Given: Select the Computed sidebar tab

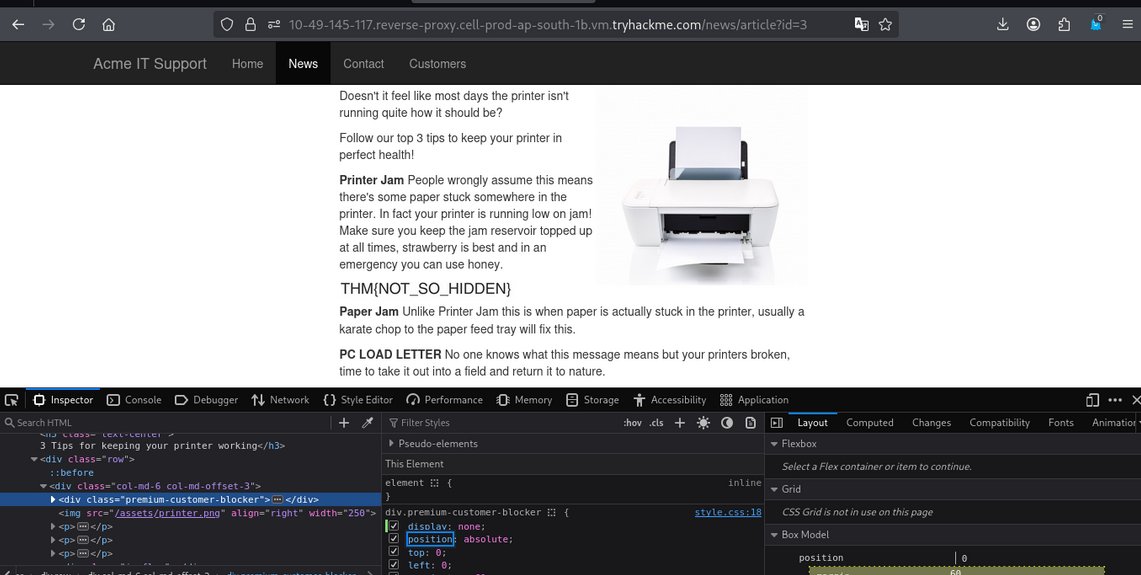Looking at the screenshot, I should click(x=870, y=423).
